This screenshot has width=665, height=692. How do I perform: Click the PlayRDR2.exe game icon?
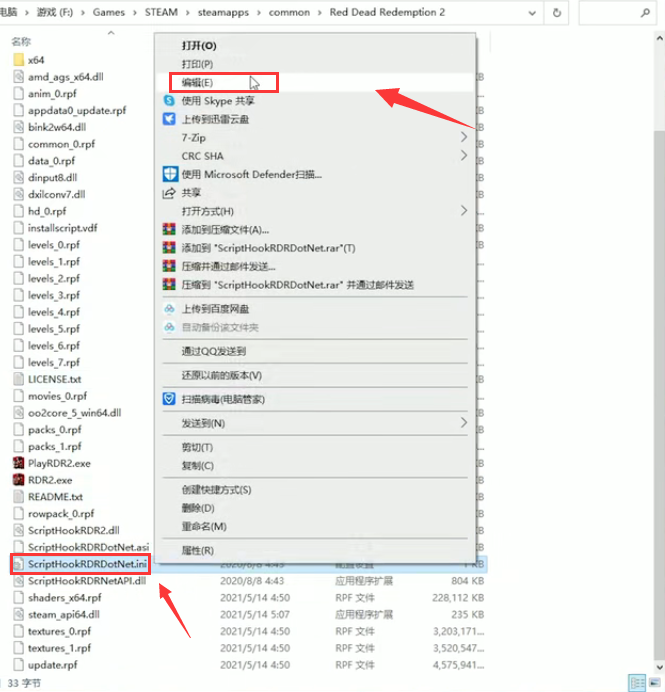[19, 463]
